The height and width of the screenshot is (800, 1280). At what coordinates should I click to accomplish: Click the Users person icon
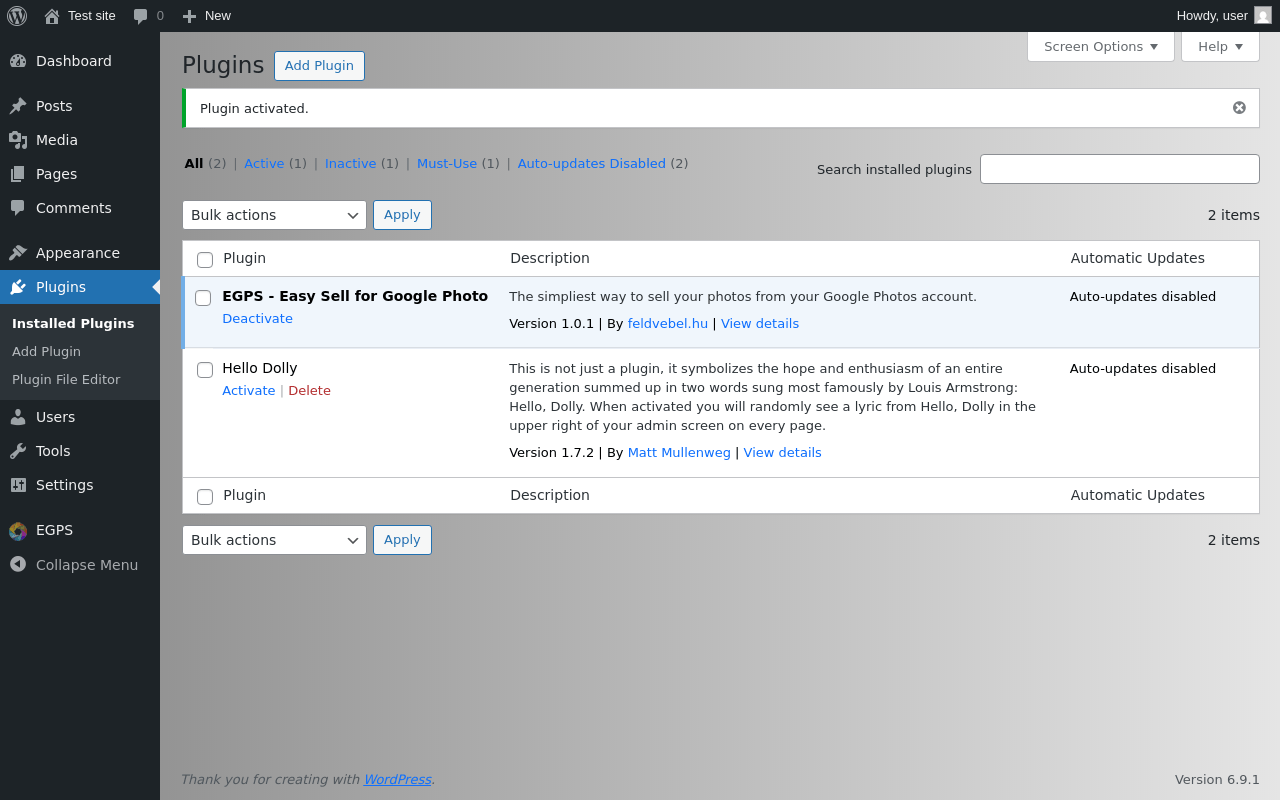[x=18, y=417]
